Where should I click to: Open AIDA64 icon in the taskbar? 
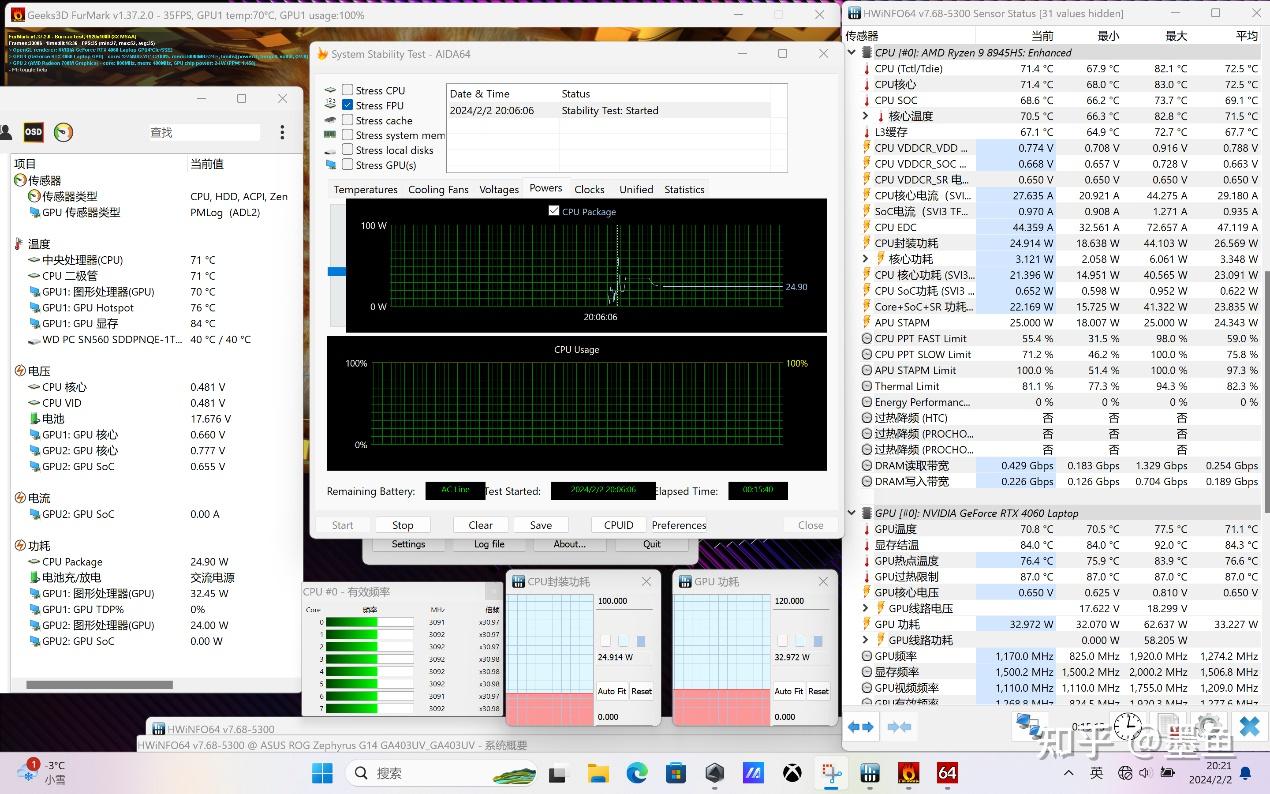[x=947, y=773]
